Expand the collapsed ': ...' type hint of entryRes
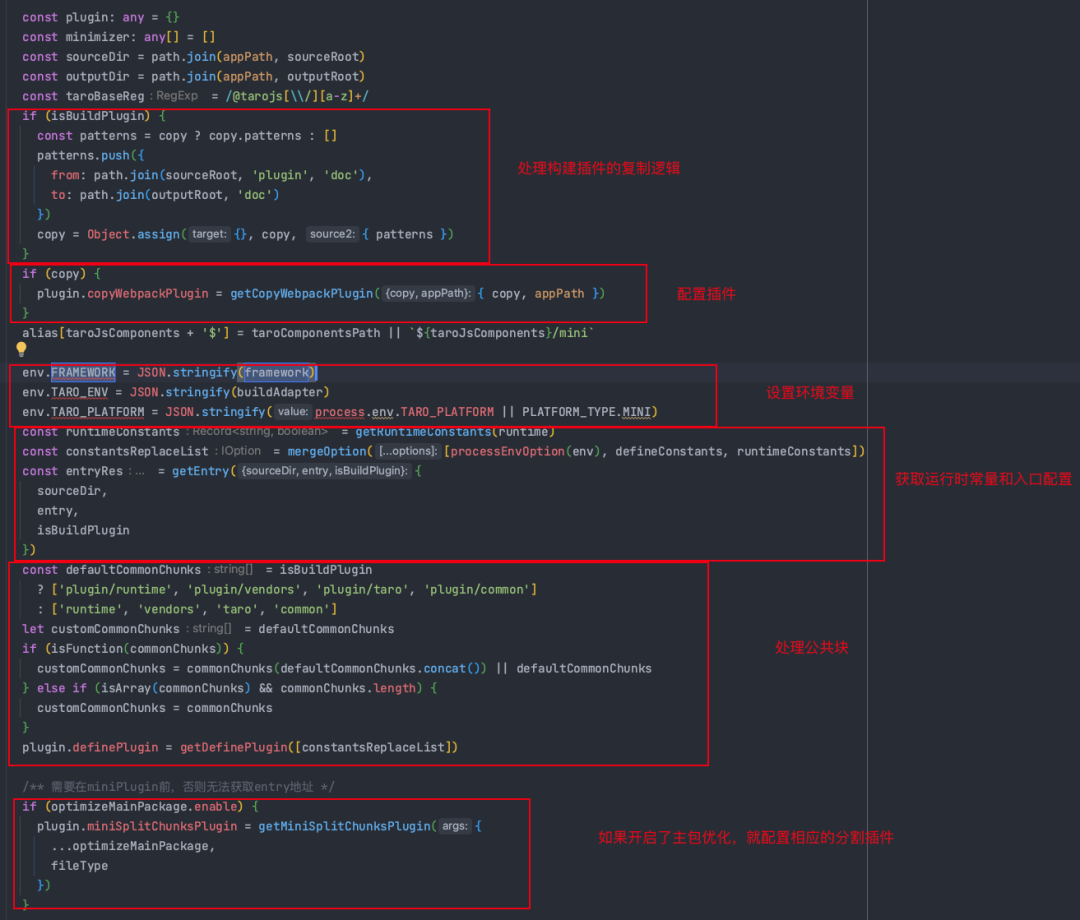The width and height of the screenshot is (1080, 920). pos(136,471)
